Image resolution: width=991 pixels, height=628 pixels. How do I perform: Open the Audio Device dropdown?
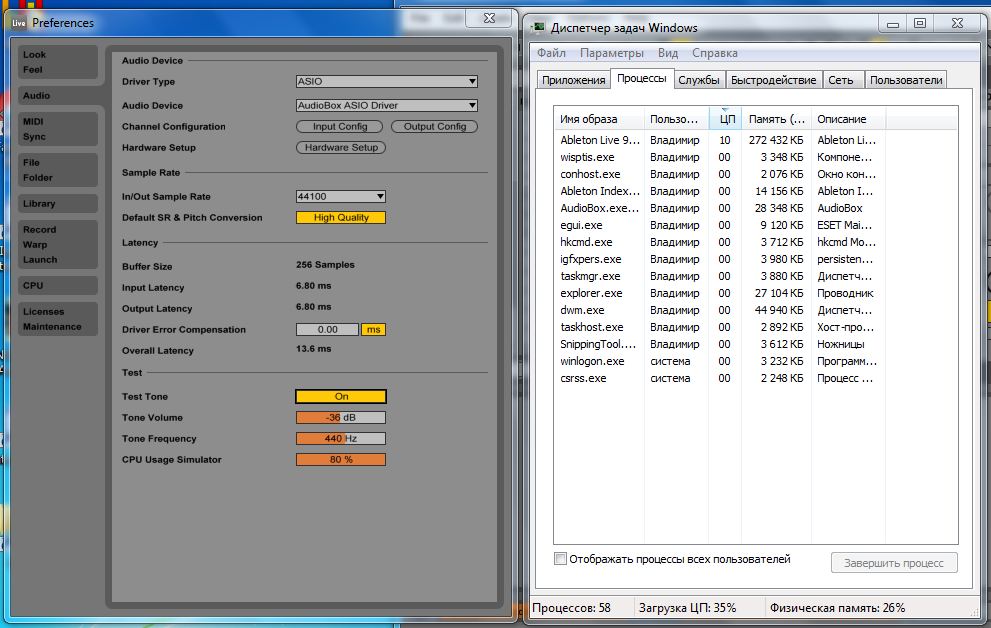[386, 106]
